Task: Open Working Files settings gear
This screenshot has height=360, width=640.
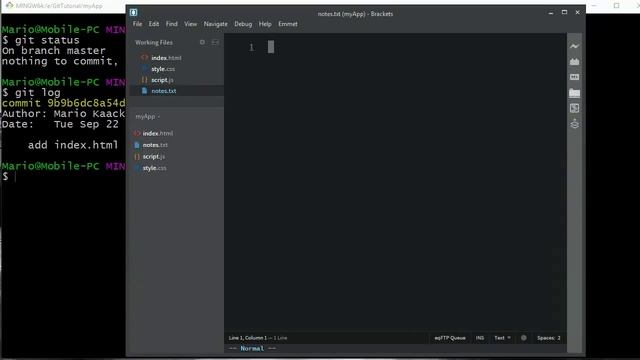Action: click(x=202, y=42)
